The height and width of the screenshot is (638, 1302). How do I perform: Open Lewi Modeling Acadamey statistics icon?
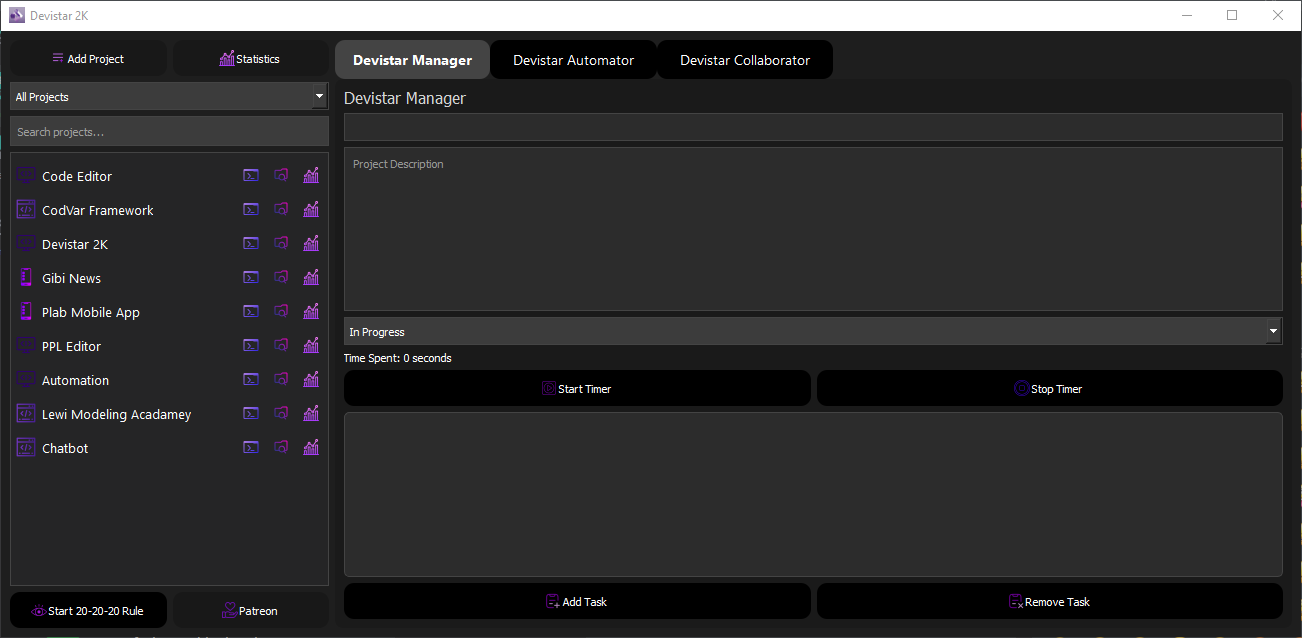pyautogui.click(x=311, y=413)
